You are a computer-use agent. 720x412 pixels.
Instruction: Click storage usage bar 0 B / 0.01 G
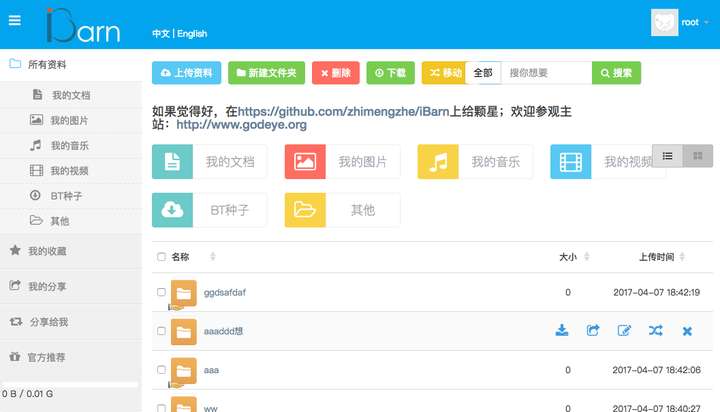[70, 385]
